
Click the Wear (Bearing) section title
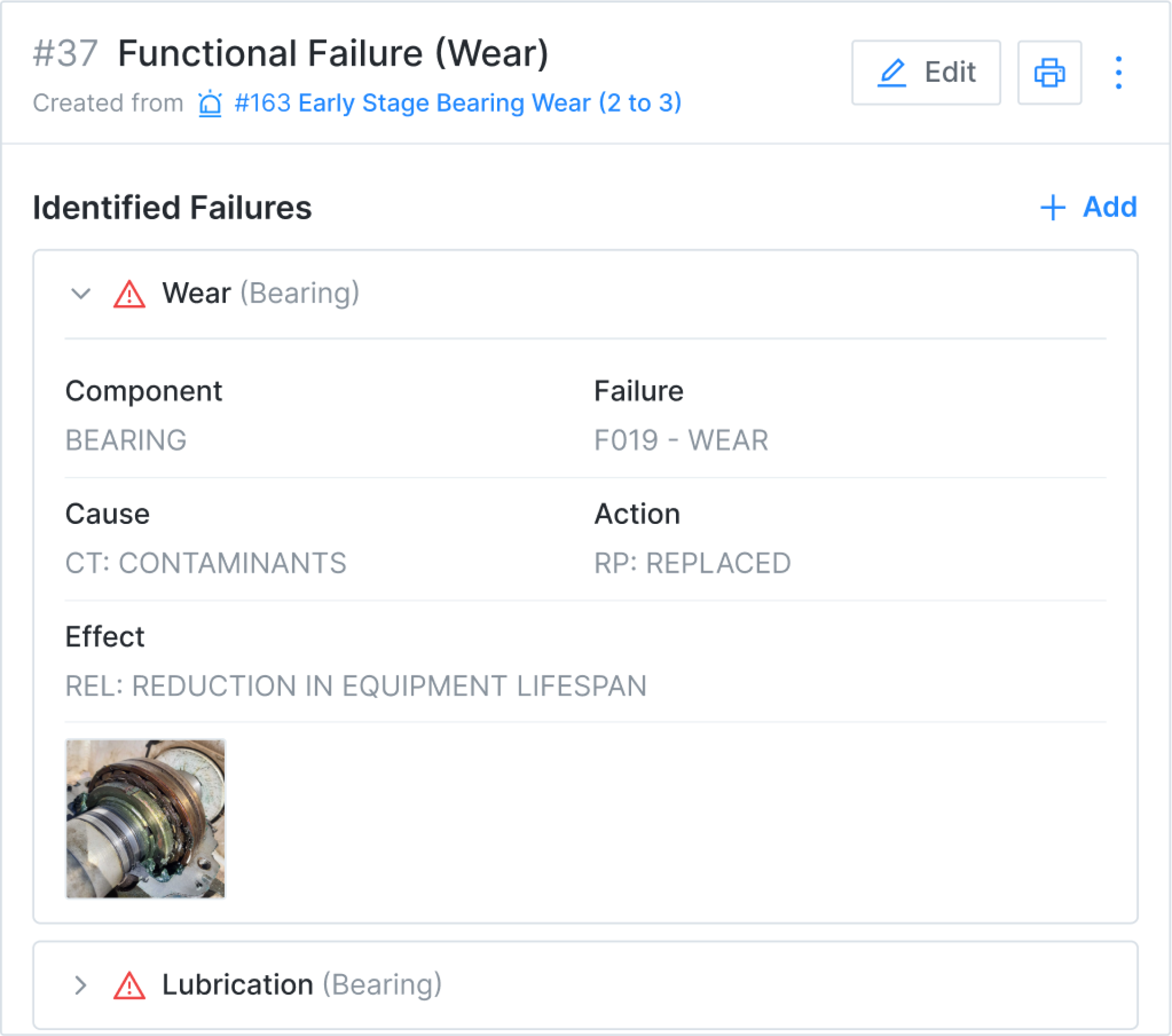click(x=196, y=293)
